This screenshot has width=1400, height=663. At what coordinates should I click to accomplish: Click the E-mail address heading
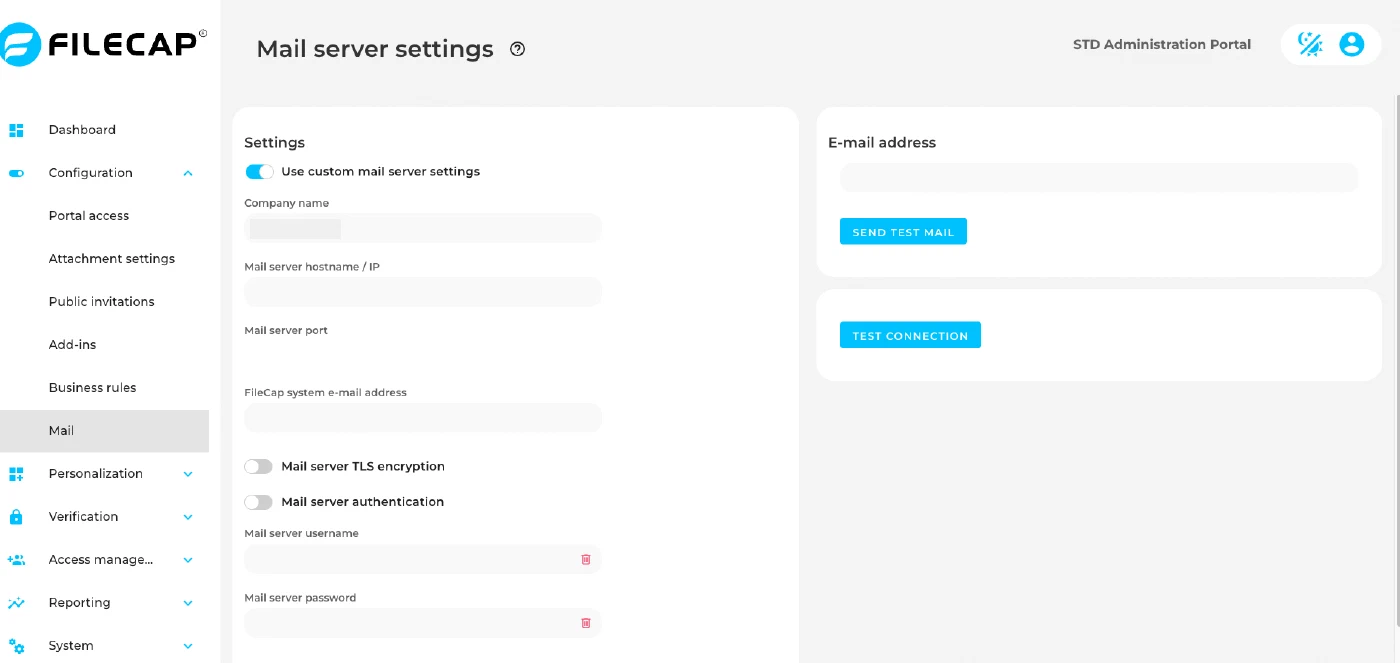coord(882,143)
